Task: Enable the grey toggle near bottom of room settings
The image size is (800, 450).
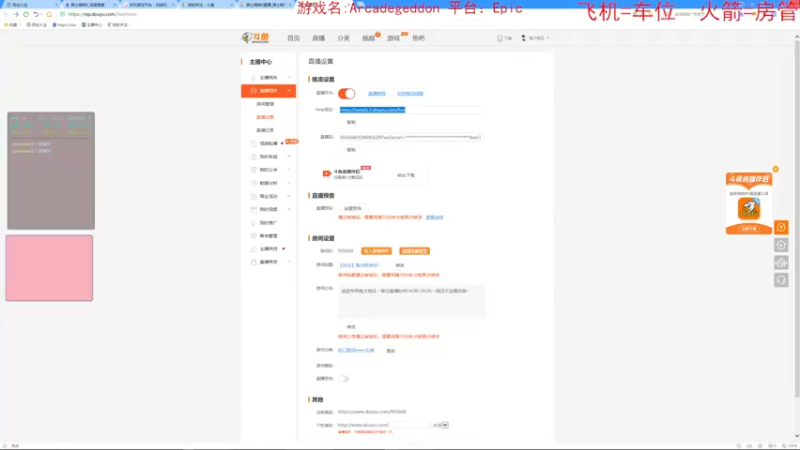Action: 343,379
